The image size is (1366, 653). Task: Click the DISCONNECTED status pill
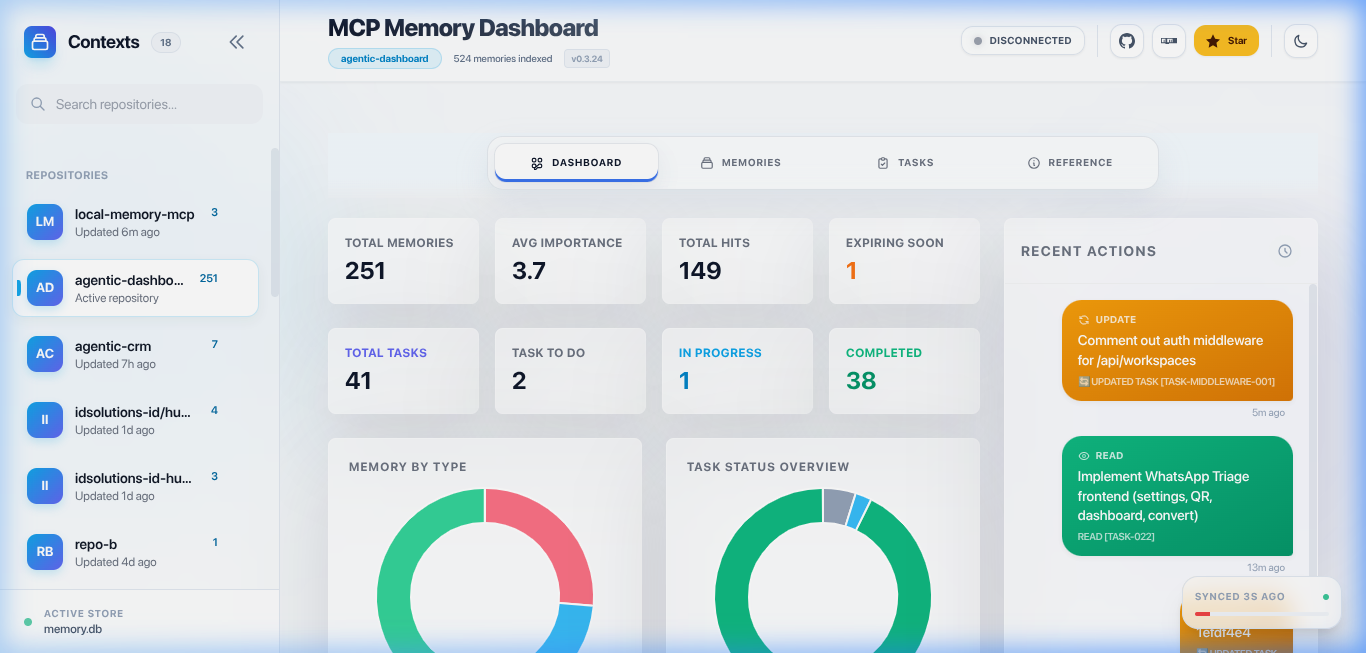[1023, 41]
